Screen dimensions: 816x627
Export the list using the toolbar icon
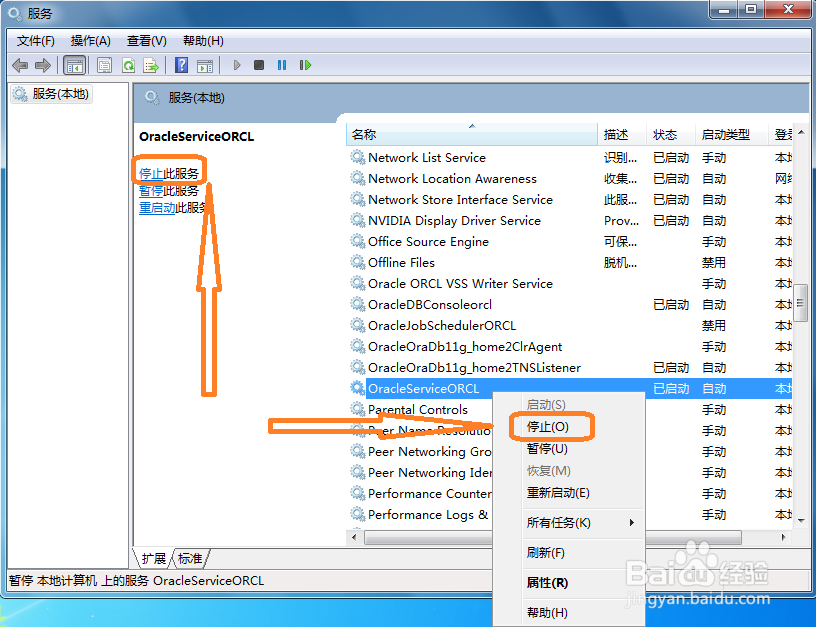[x=151, y=66]
